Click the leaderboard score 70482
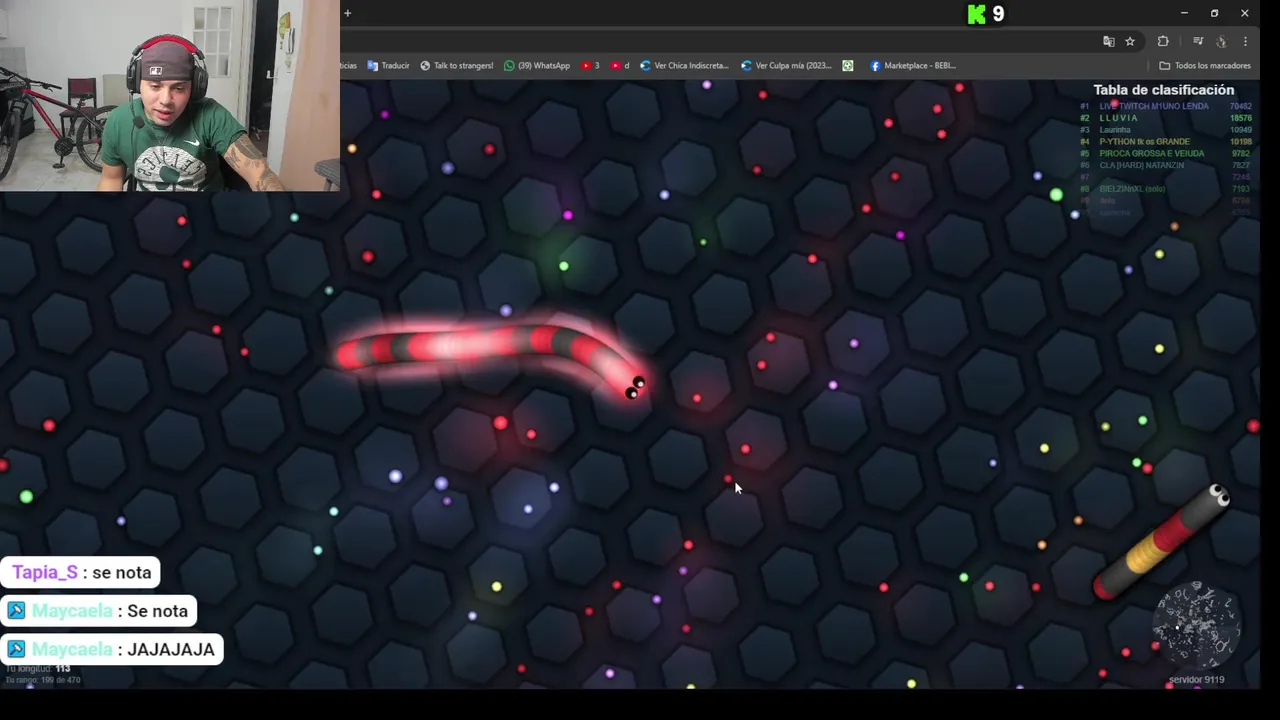The width and height of the screenshot is (1280, 720). (x=1241, y=106)
